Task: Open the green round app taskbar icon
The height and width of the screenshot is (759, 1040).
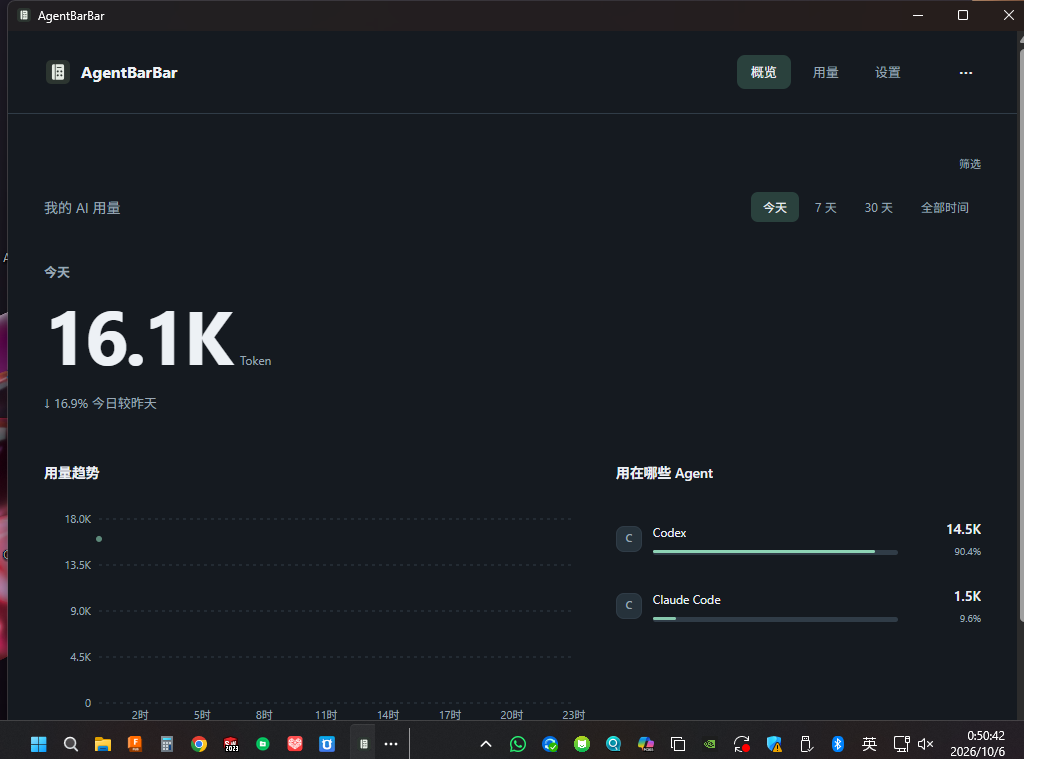Action: coord(263,744)
